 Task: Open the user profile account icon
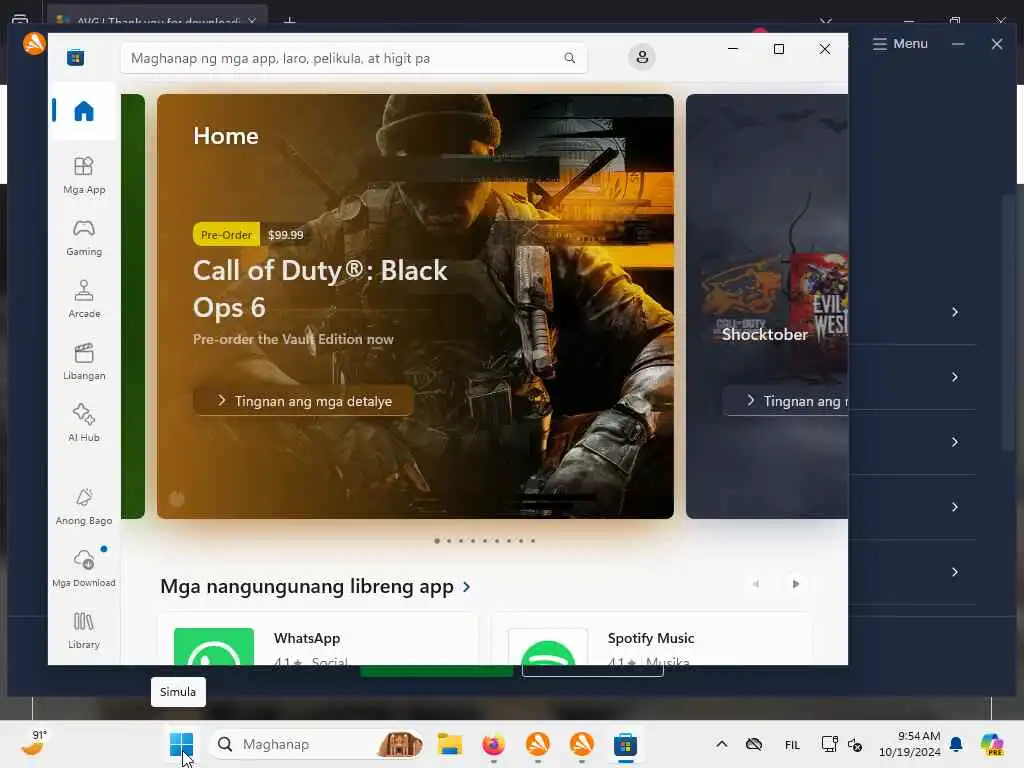pos(642,57)
